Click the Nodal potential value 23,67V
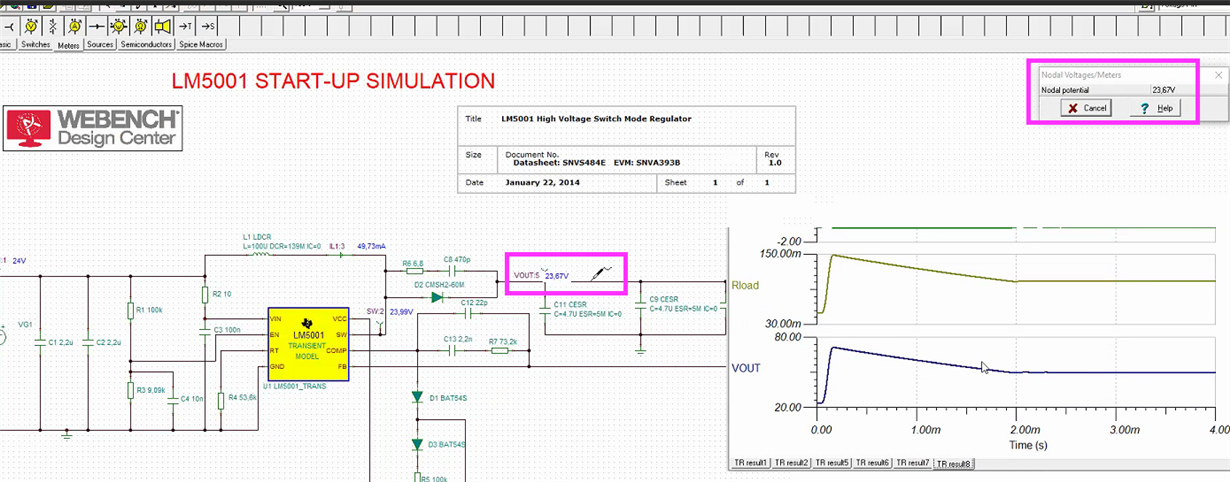Viewport: 1230px width, 482px height. point(1163,90)
